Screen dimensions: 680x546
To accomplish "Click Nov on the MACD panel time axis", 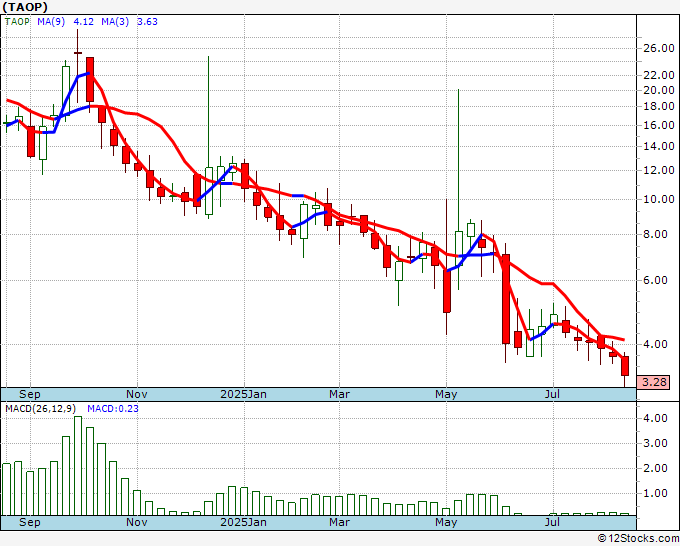I will point(137,522).
